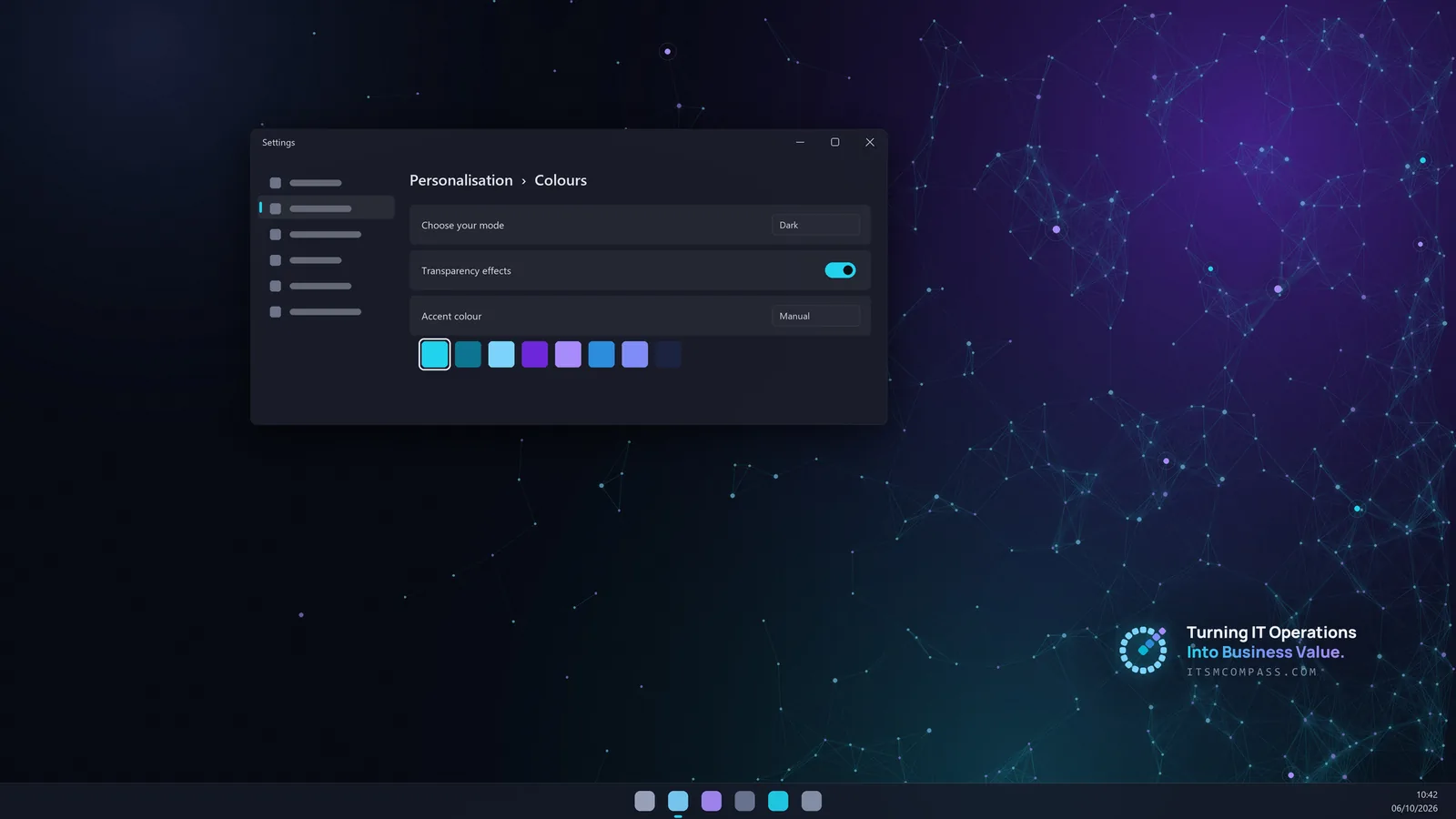Image resolution: width=1456 pixels, height=819 pixels.
Task: Choose the pale lavender accent swatch
Action: (568, 354)
